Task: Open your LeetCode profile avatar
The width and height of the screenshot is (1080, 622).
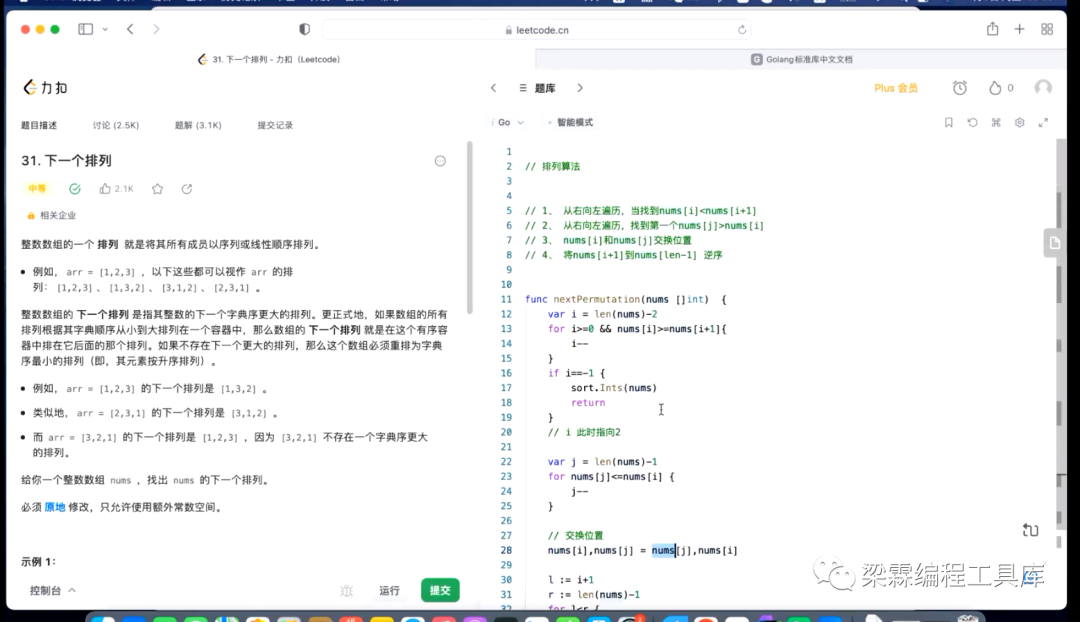Action: (x=1043, y=88)
